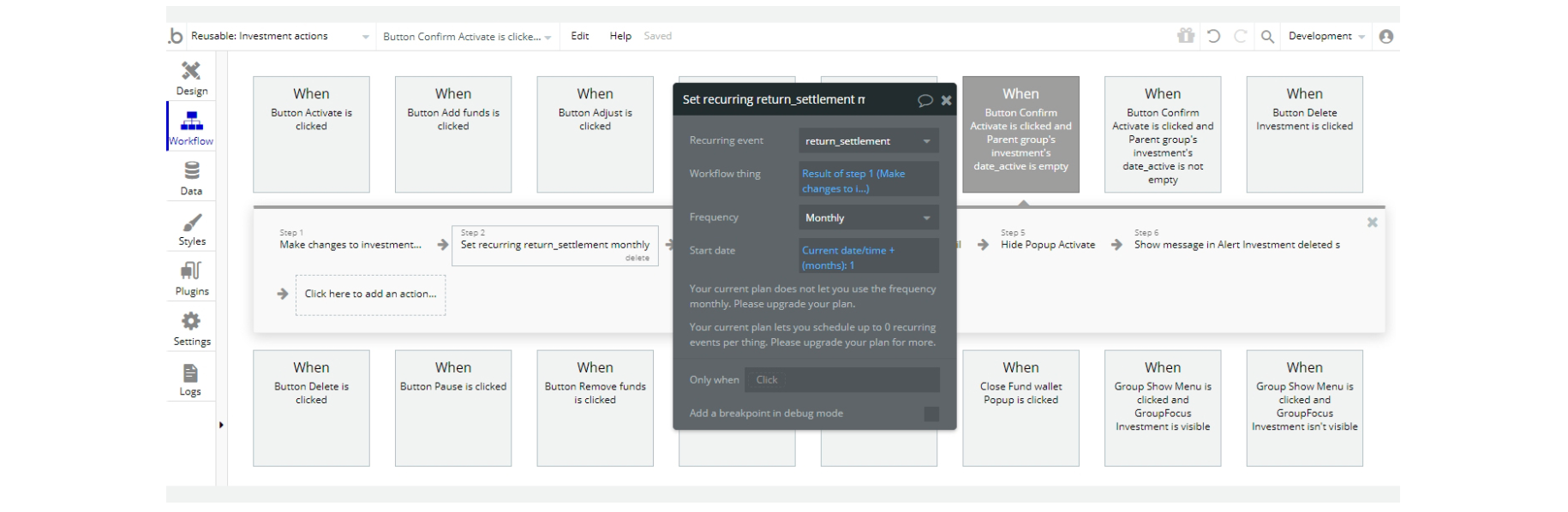This screenshot has width=1568, height=512.
Task: Click the undo arrow icon
Action: pos(1213,36)
